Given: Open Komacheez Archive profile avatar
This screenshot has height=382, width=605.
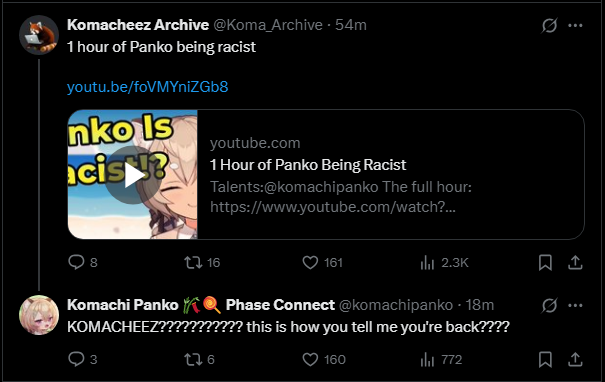Looking at the screenshot, I should click(x=39, y=35).
